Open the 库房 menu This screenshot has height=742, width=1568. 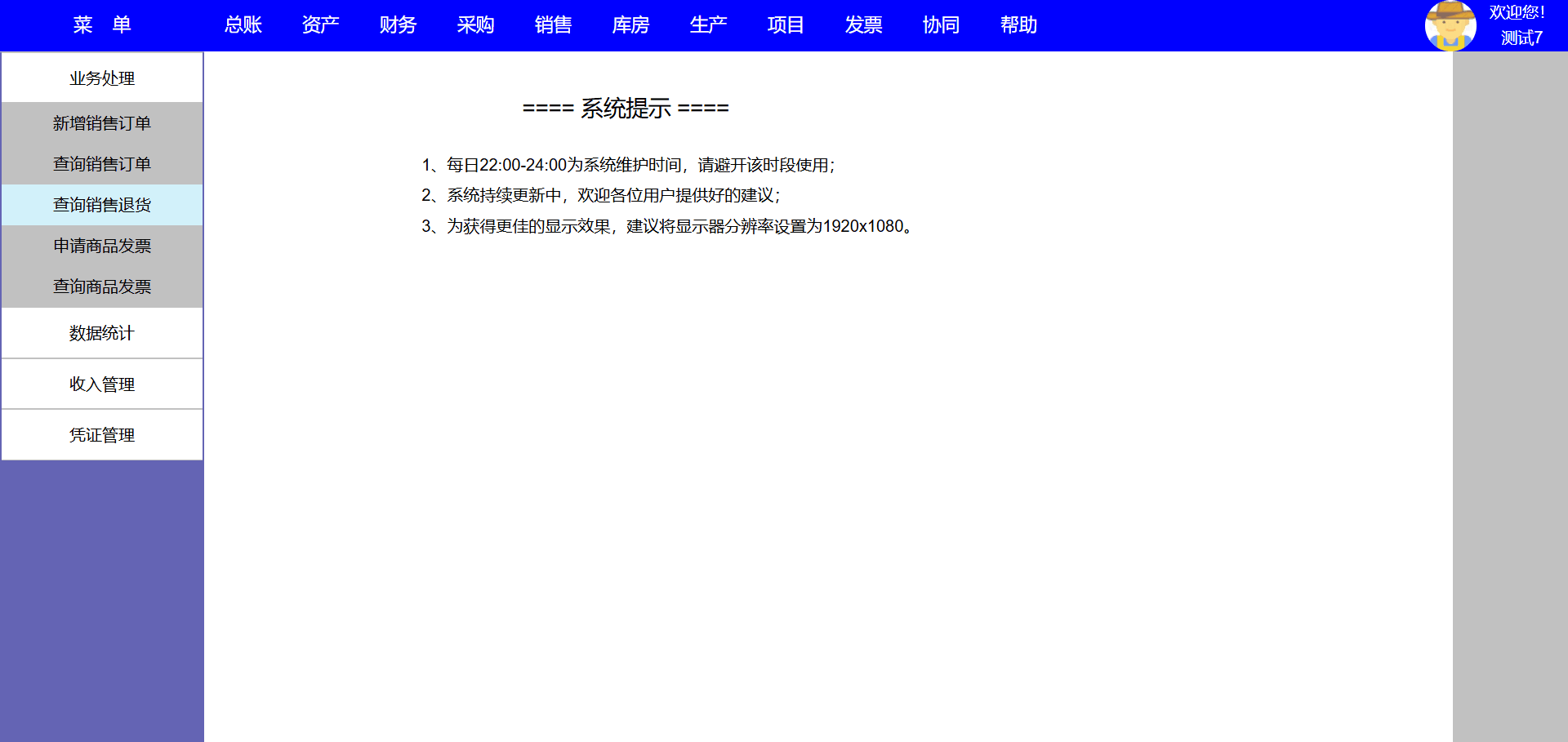pyautogui.click(x=630, y=25)
